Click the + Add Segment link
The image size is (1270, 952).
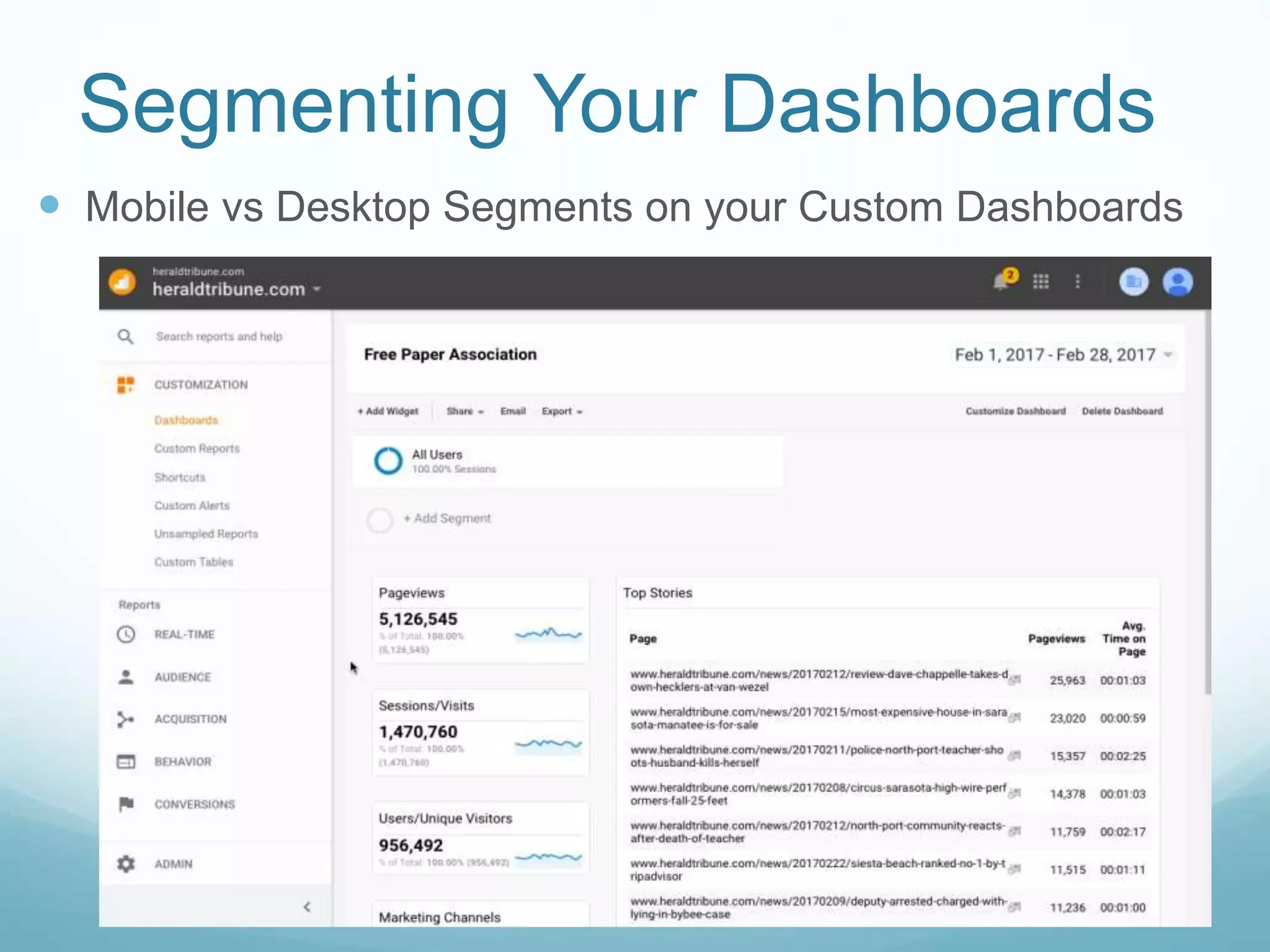coord(447,518)
